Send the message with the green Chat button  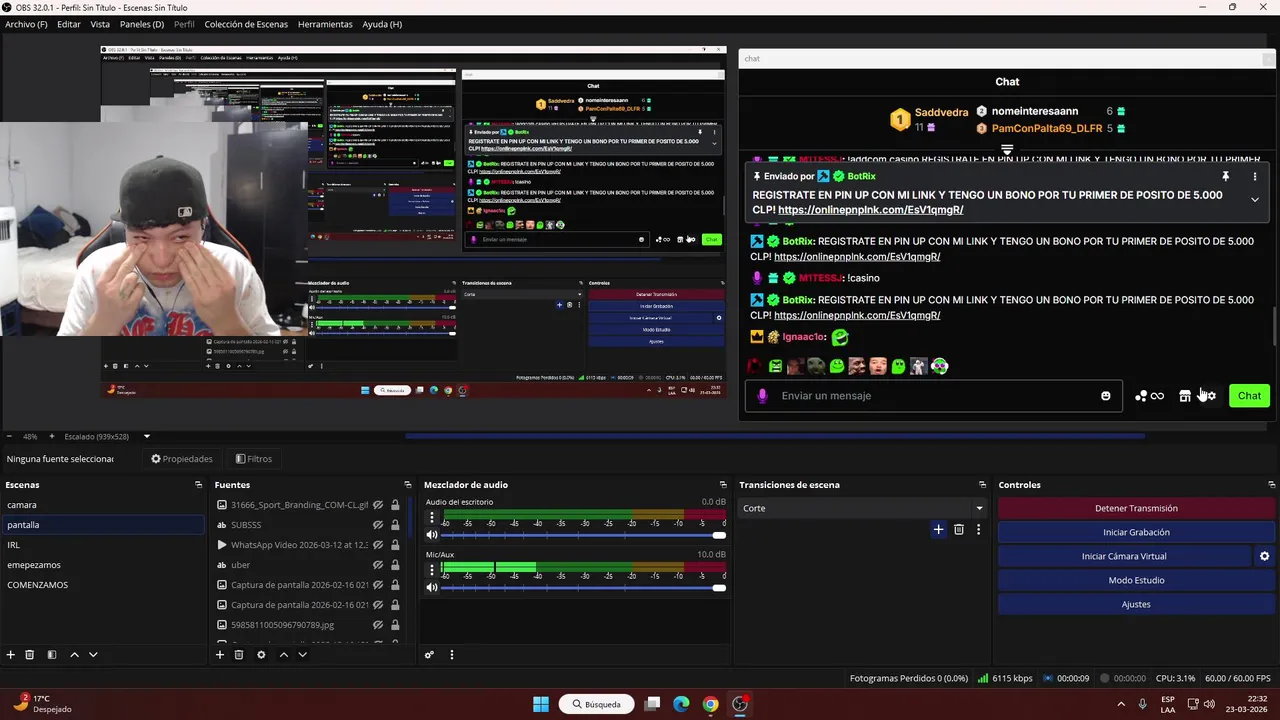(1249, 396)
